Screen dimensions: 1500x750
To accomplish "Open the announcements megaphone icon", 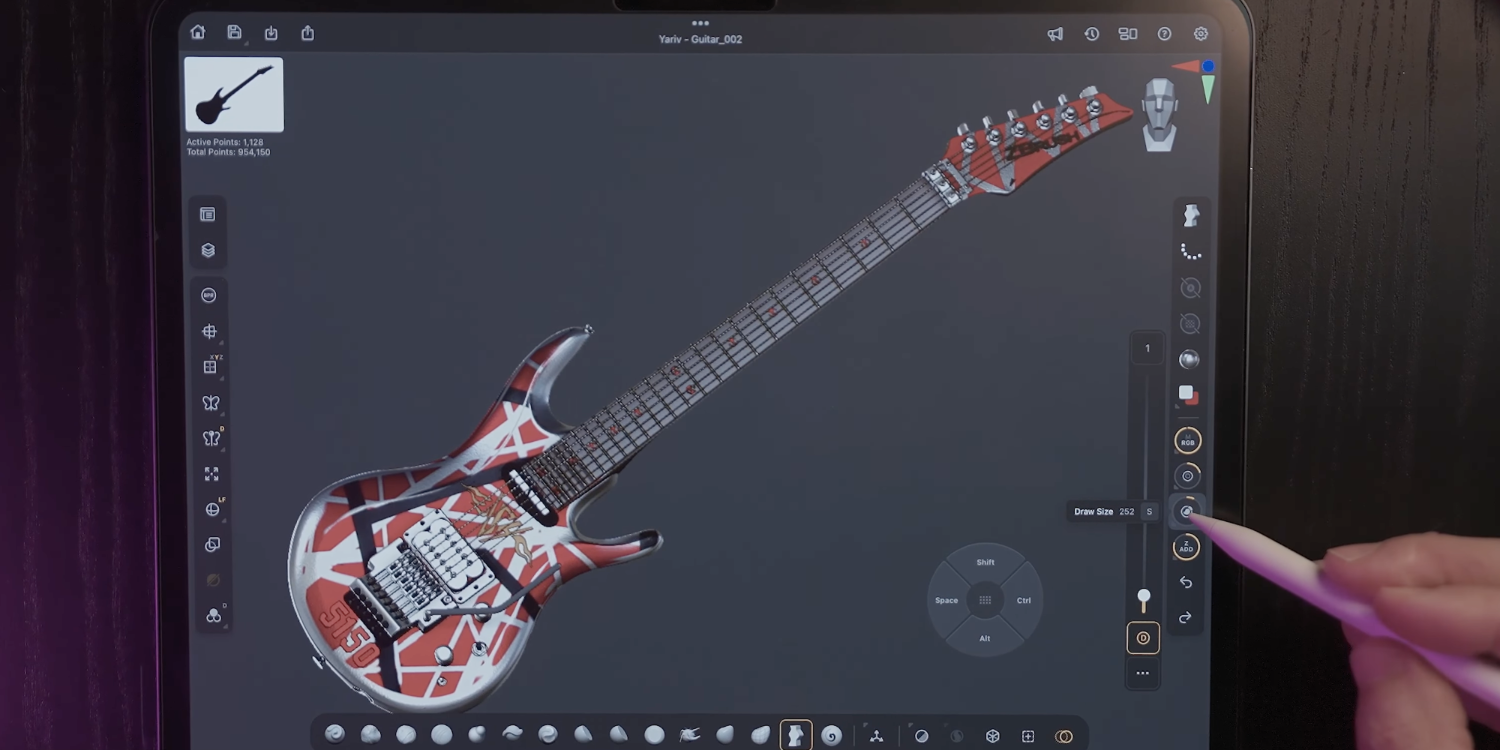I will click(x=1055, y=34).
